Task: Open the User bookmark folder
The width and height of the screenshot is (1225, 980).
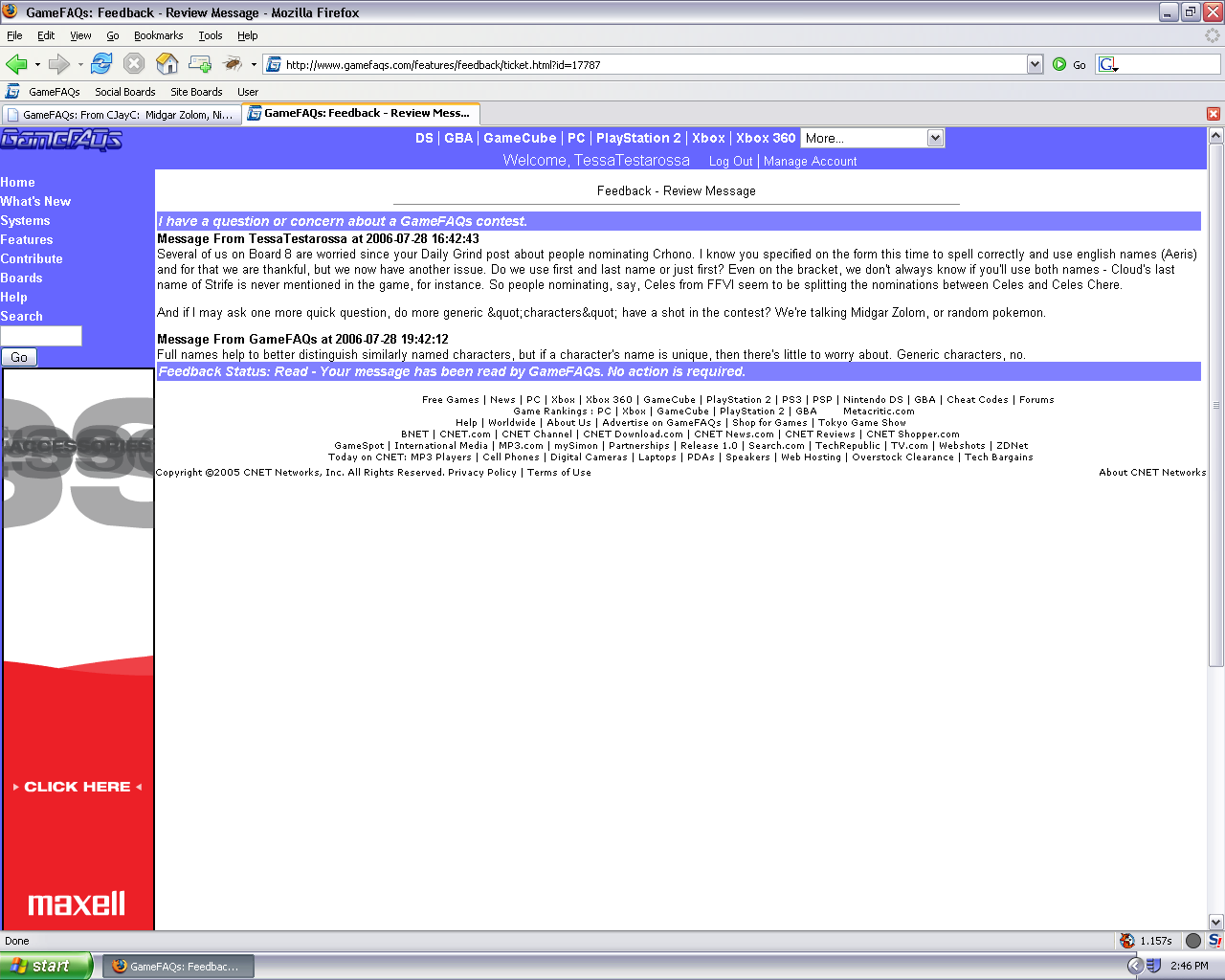Action: tap(248, 92)
